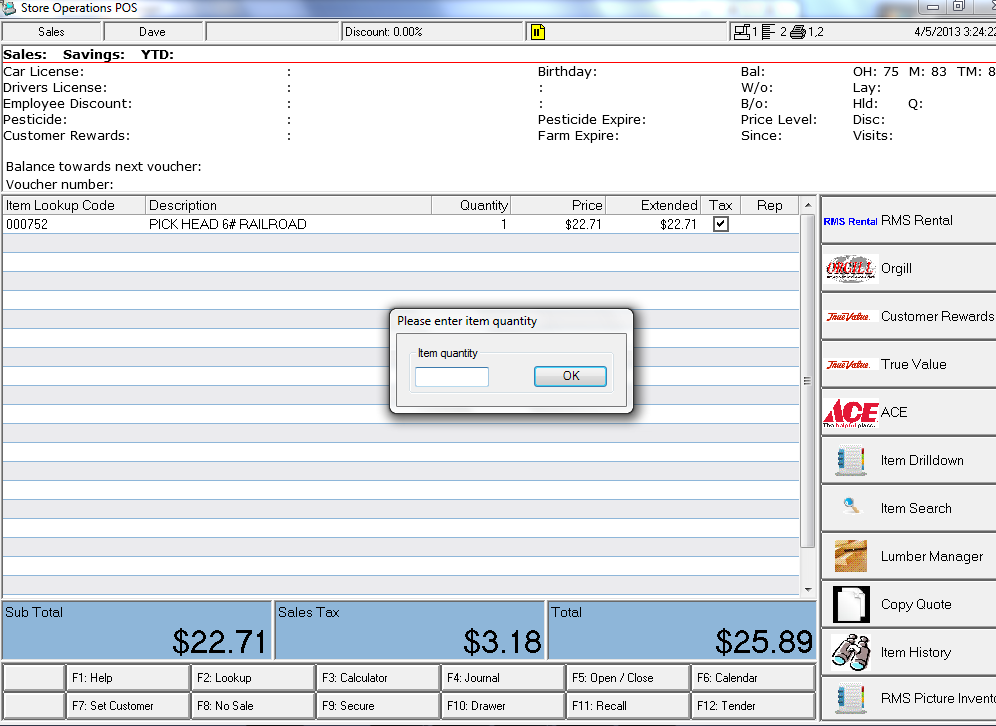Open the Lumber Manager icon
Screen dimensions: 996x726
pos(851,556)
